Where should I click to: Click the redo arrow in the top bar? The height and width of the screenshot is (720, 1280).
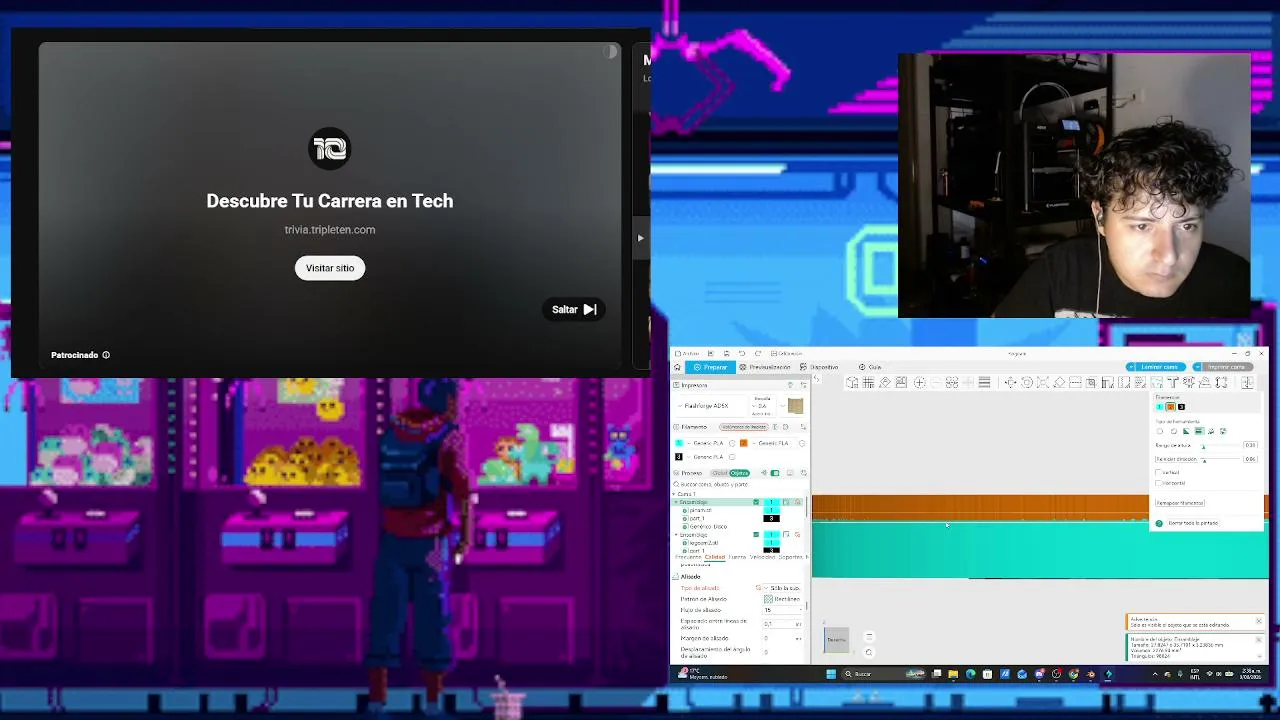point(757,353)
